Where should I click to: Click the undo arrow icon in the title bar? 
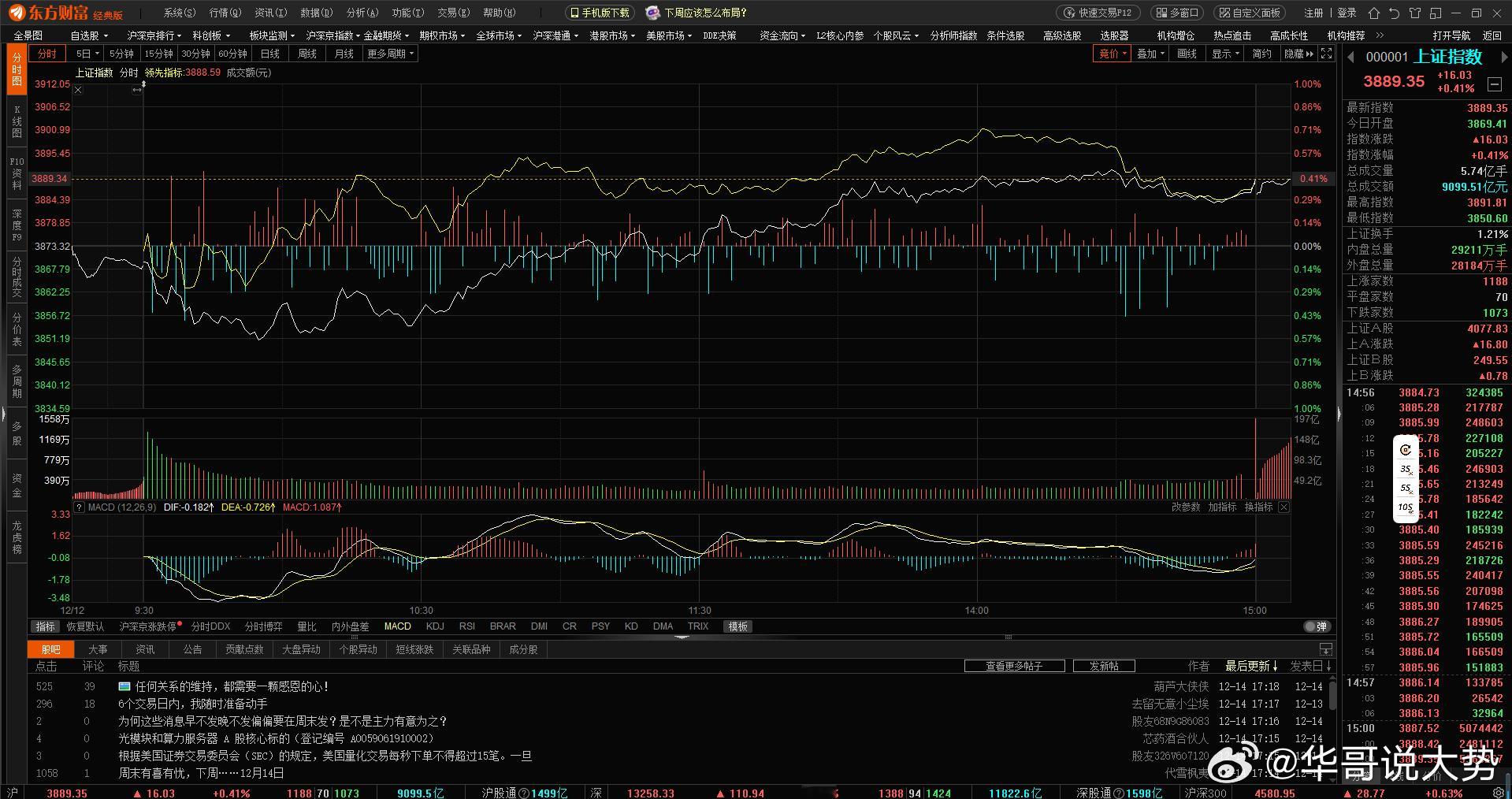point(1395,13)
